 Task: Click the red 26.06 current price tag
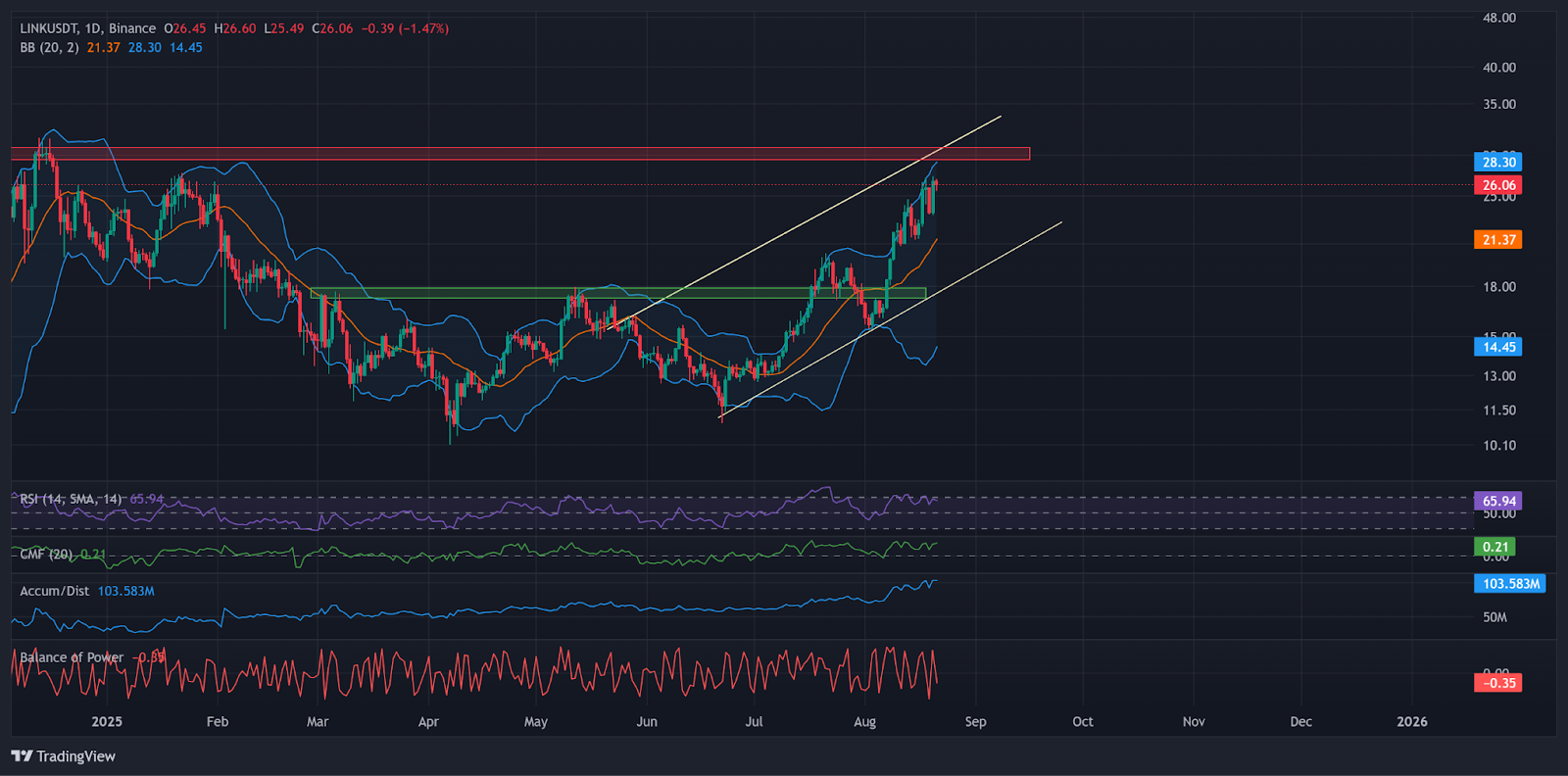click(1497, 185)
